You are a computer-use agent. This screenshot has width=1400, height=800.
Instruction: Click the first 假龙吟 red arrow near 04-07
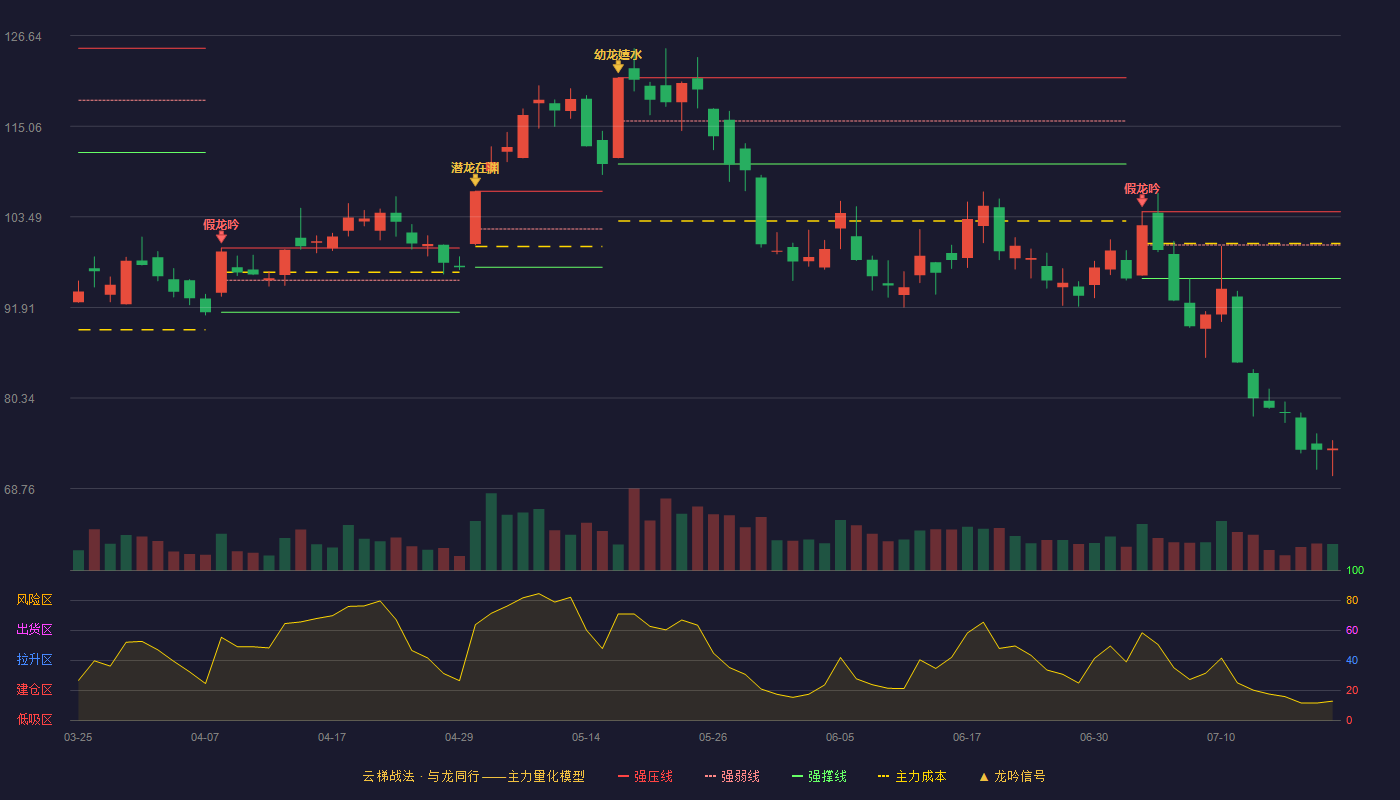tap(221, 237)
